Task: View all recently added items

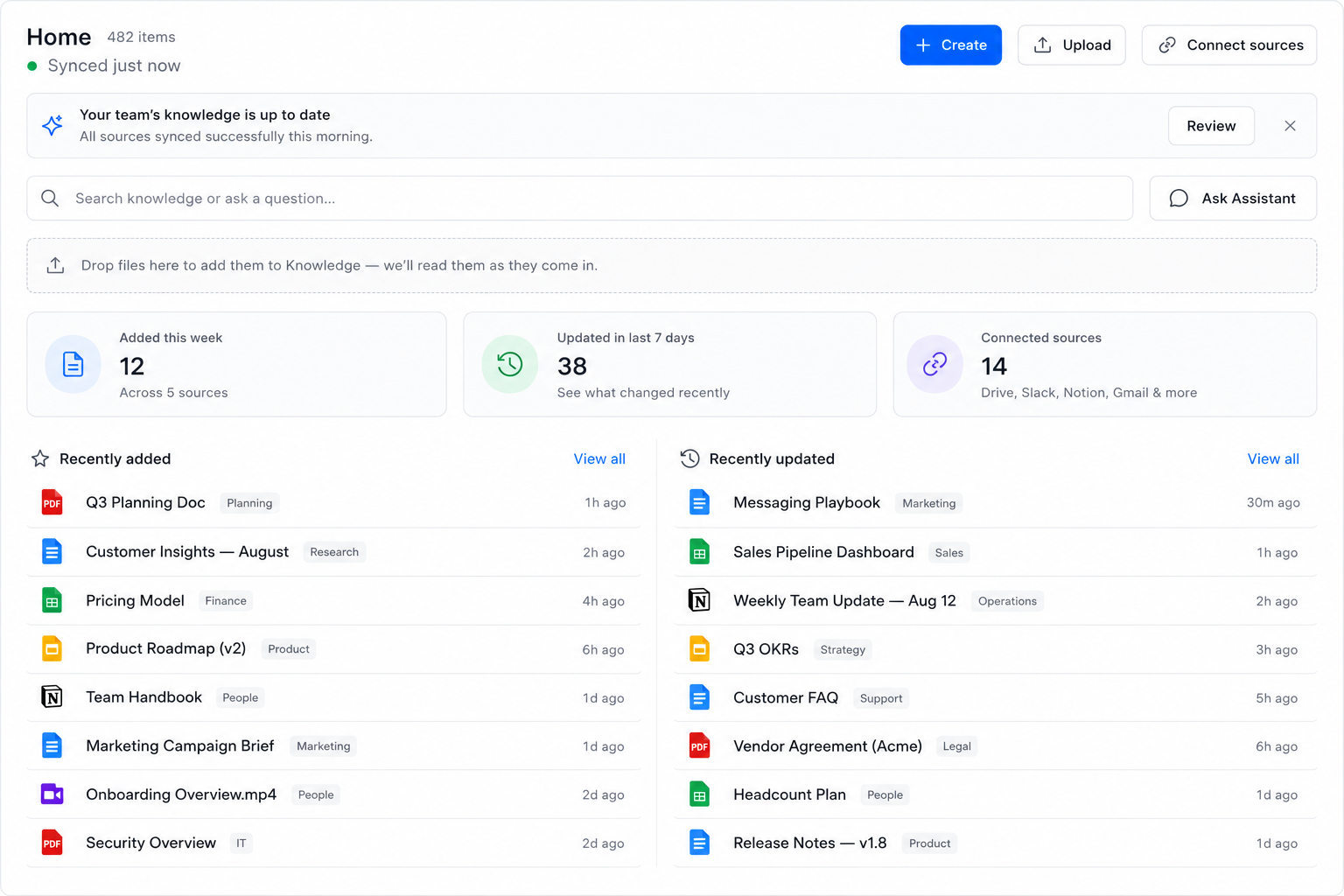Action: [599, 458]
